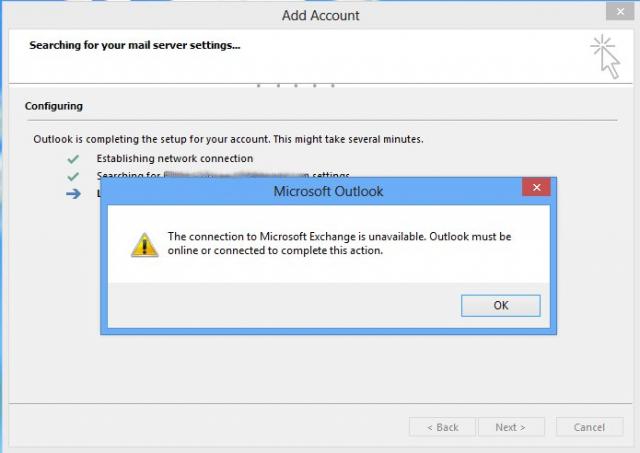Click the connection to Microsoft Exchange unavailable message
640x453 pixels.
click(339, 243)
